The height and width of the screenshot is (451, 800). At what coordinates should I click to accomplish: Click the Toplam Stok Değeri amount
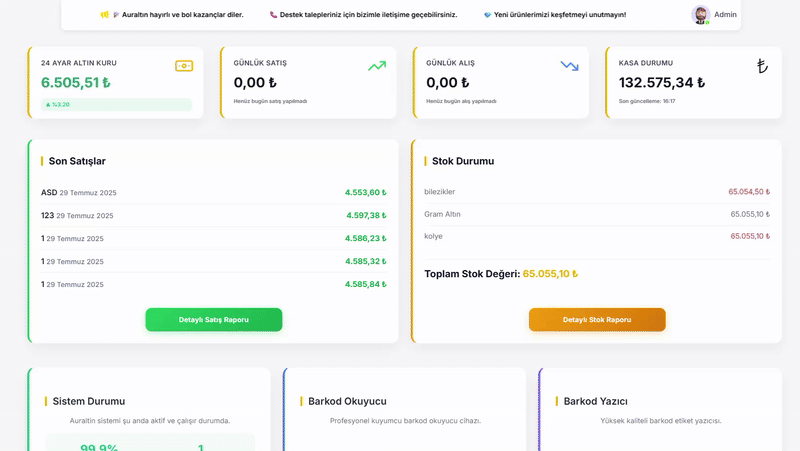550,274
